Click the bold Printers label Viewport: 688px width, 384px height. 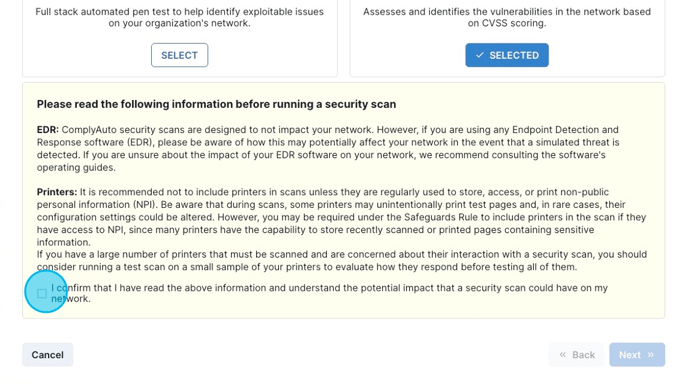pyautogui.click(x=57, y=192)
